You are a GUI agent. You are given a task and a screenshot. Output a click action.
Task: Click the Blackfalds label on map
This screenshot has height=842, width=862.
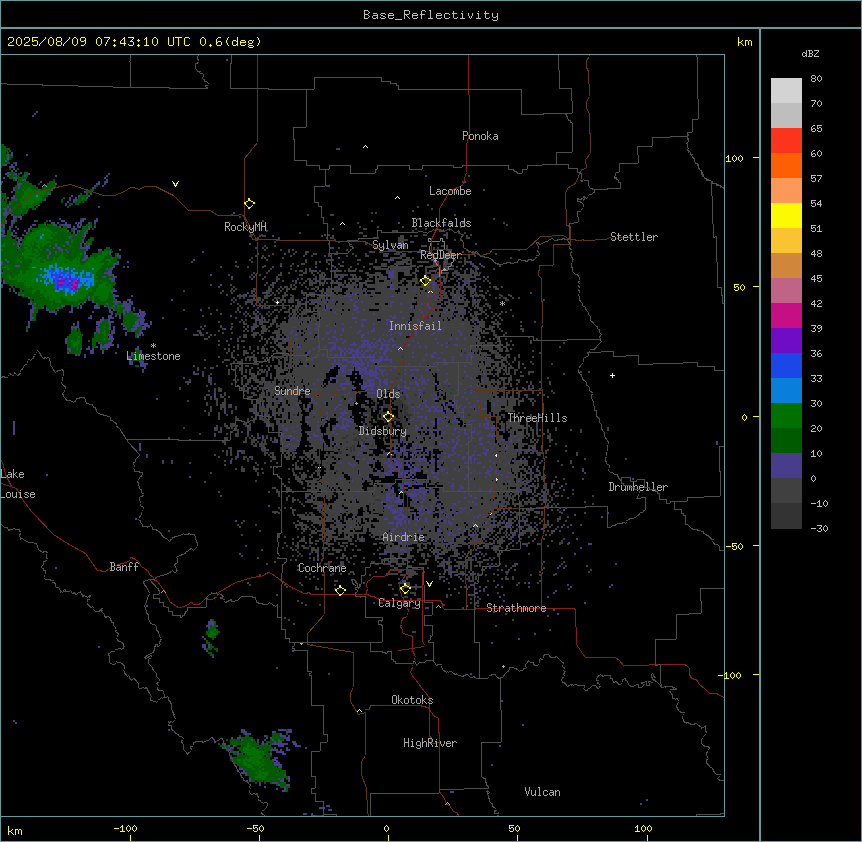[441, 223]
